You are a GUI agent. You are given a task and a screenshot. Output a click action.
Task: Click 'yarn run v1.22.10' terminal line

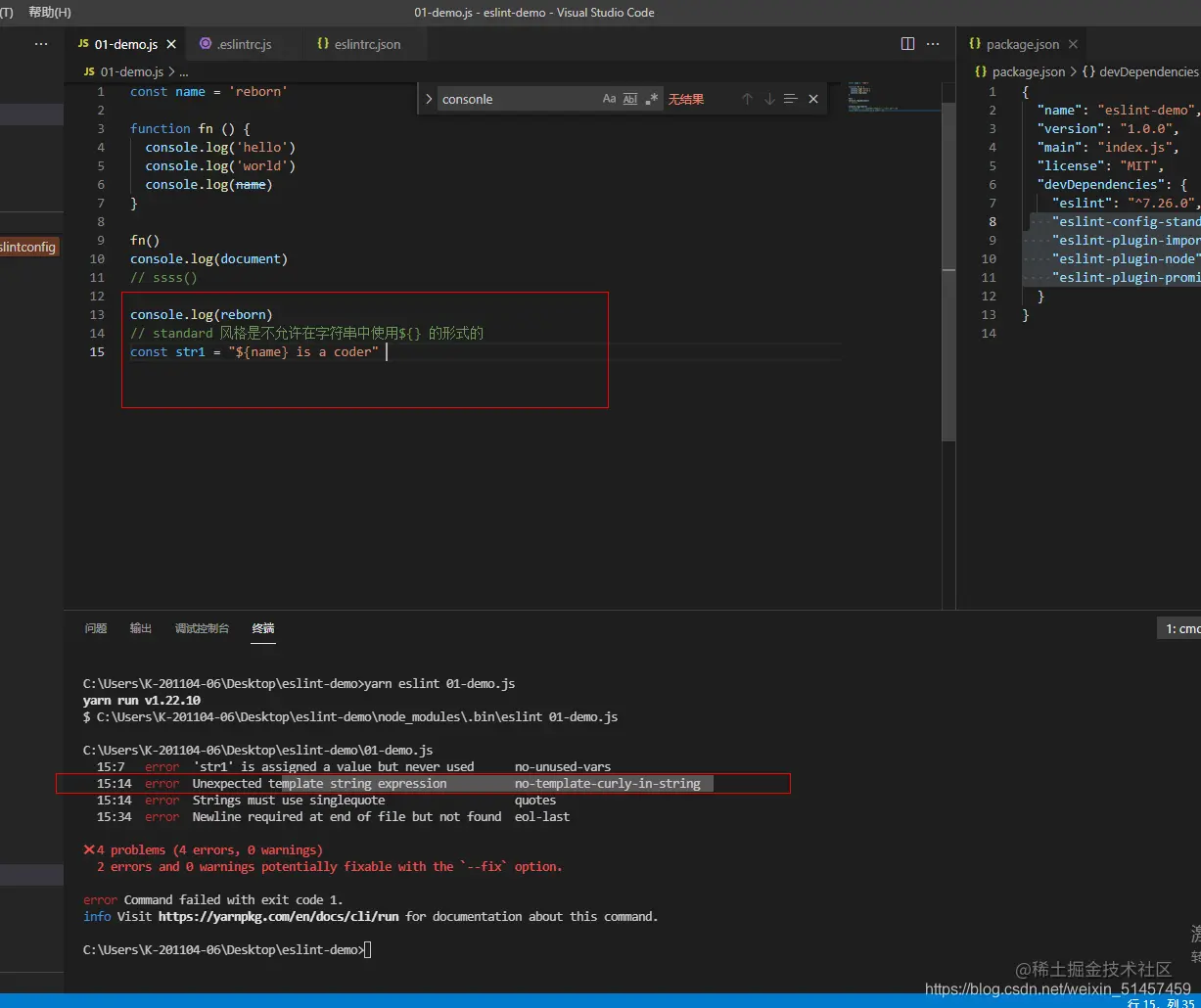click(142, 701)
